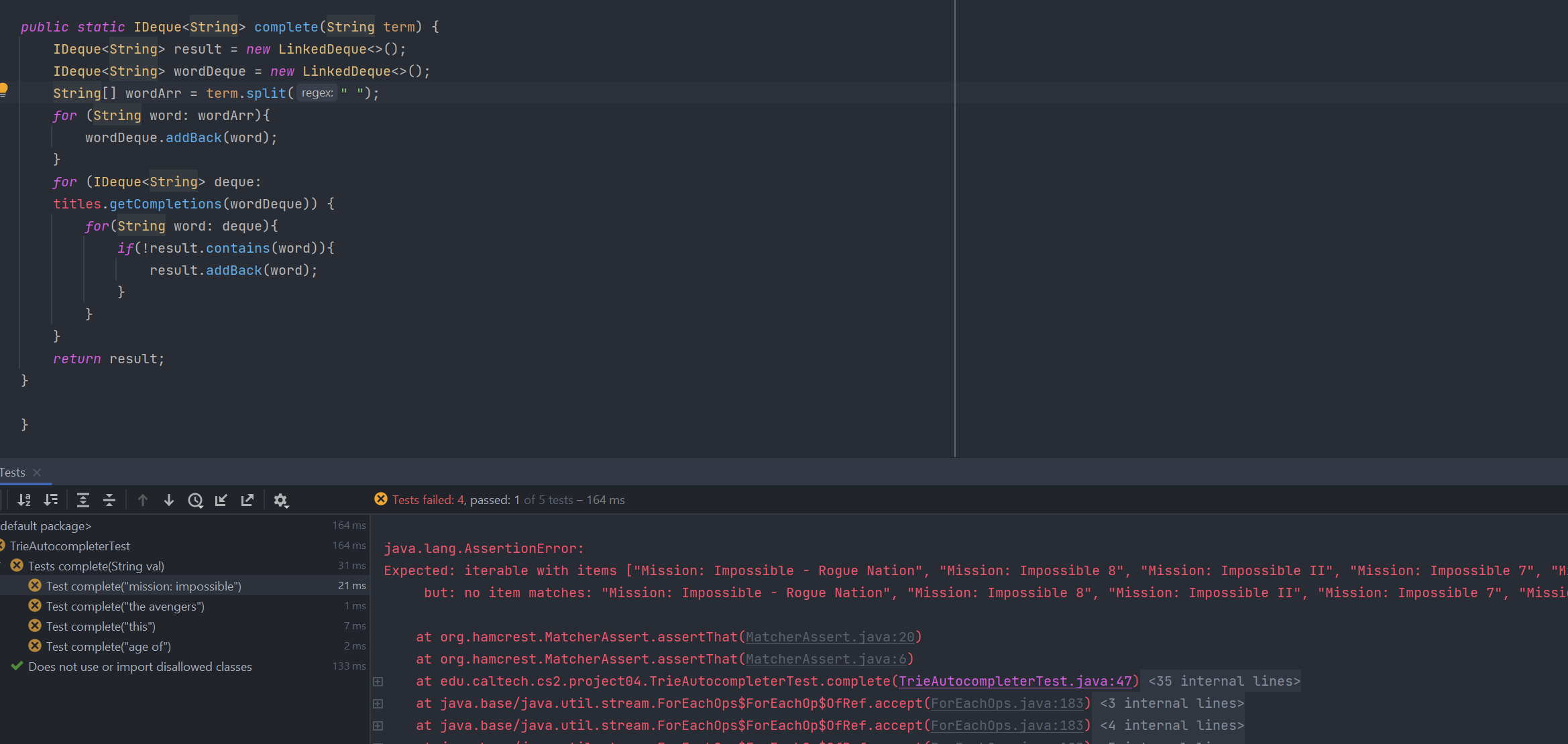The image size is (1568, 744).
Task: Expand the 35 internal lines fold
Action: click(1224, 681)
